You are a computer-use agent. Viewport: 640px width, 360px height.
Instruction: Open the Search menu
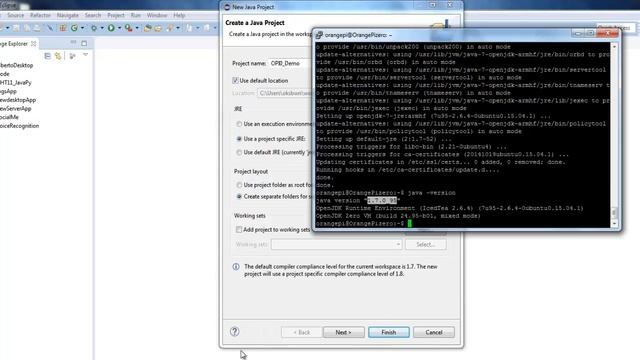coord(93,15)
